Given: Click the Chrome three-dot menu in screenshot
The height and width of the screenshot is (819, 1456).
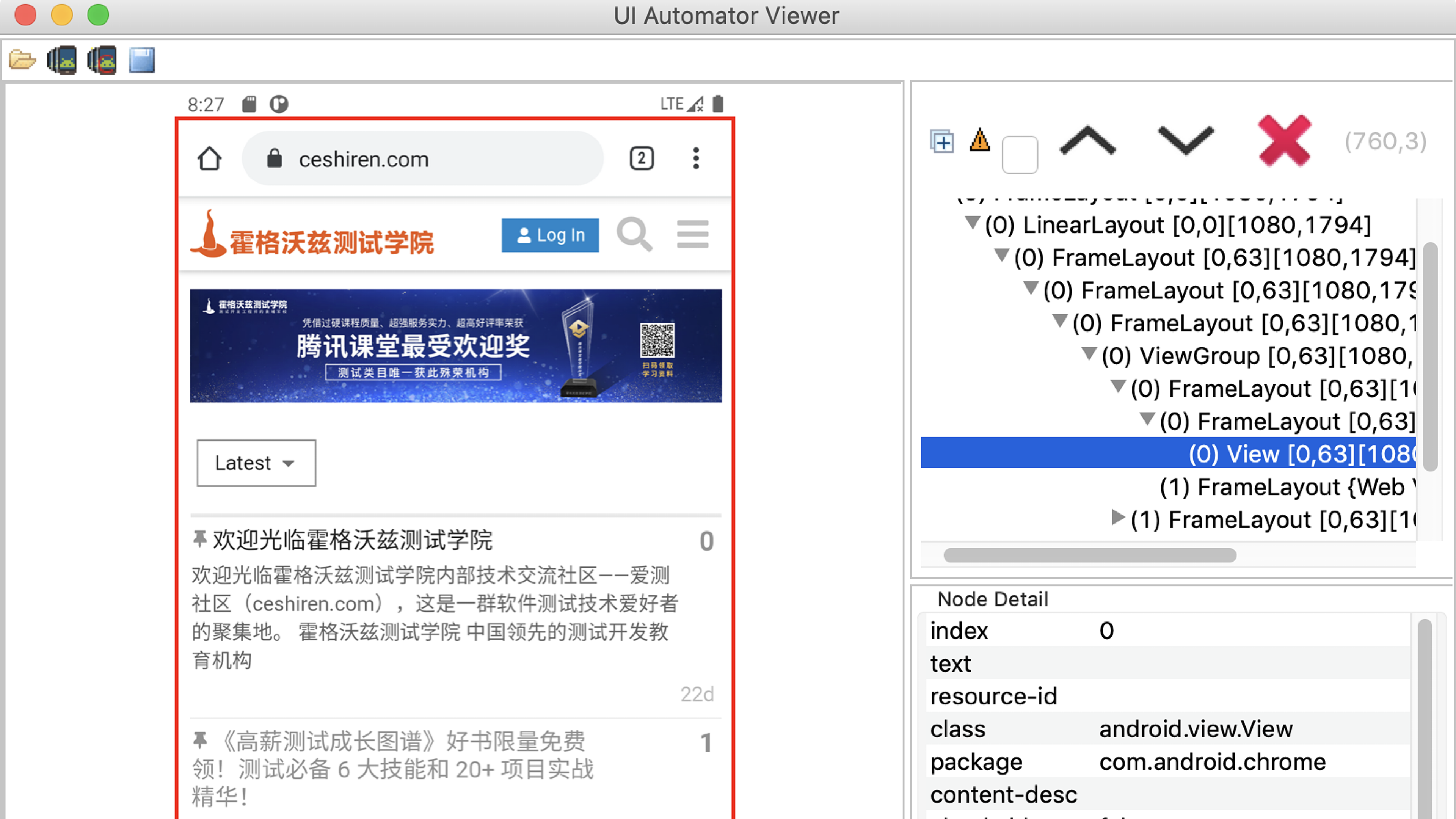Looking at the screenshot, I should click(x=696, y=159).
